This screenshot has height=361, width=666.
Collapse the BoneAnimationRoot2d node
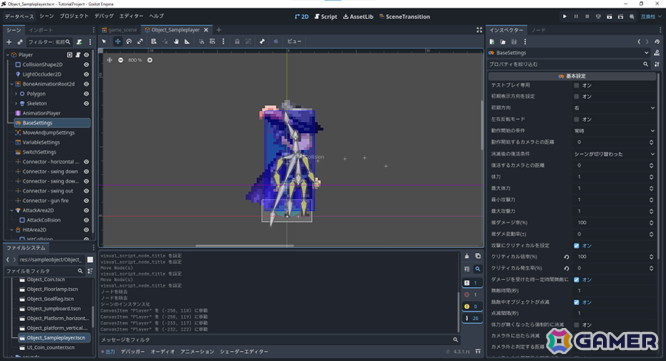pyautogui.click(x=12, y=84)
